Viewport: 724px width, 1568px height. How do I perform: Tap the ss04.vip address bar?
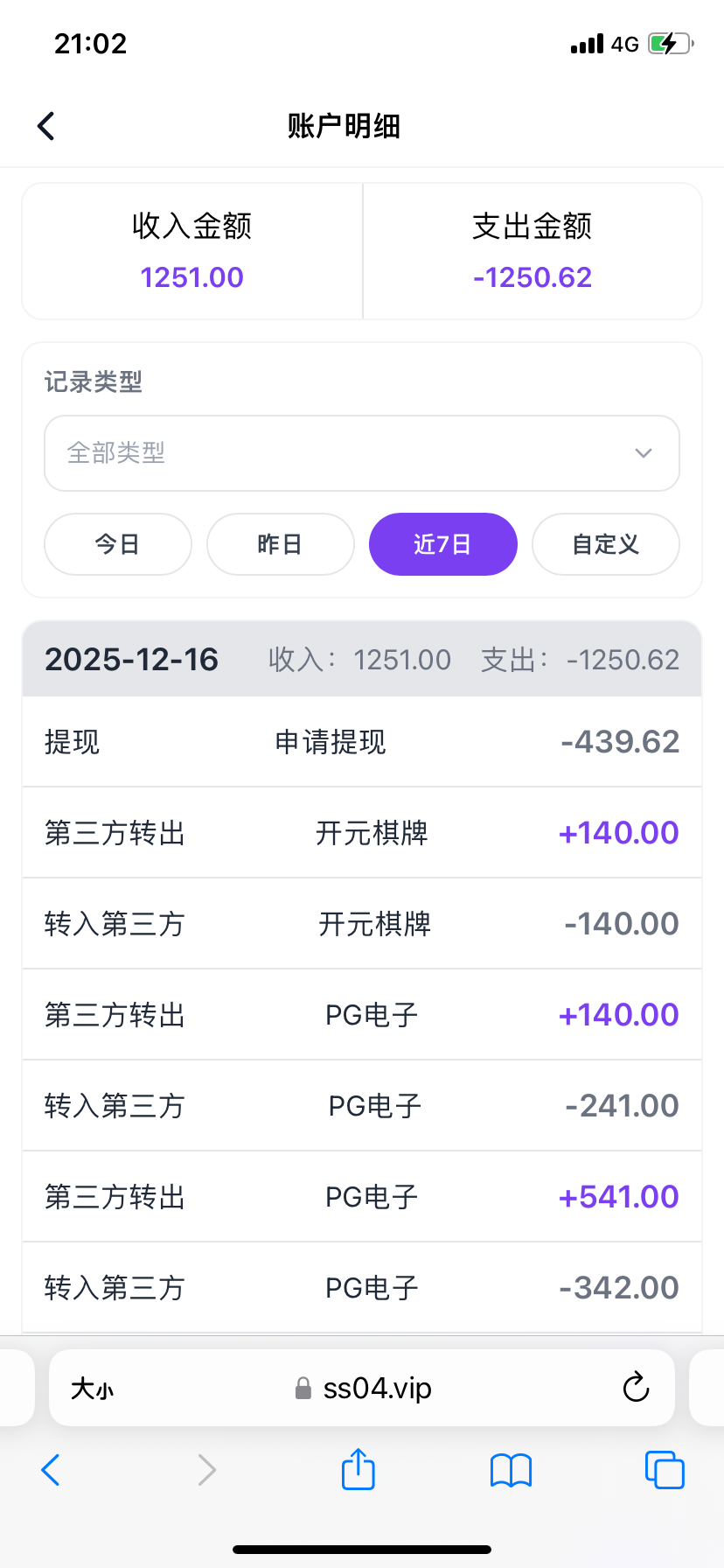pos(376,1389)
